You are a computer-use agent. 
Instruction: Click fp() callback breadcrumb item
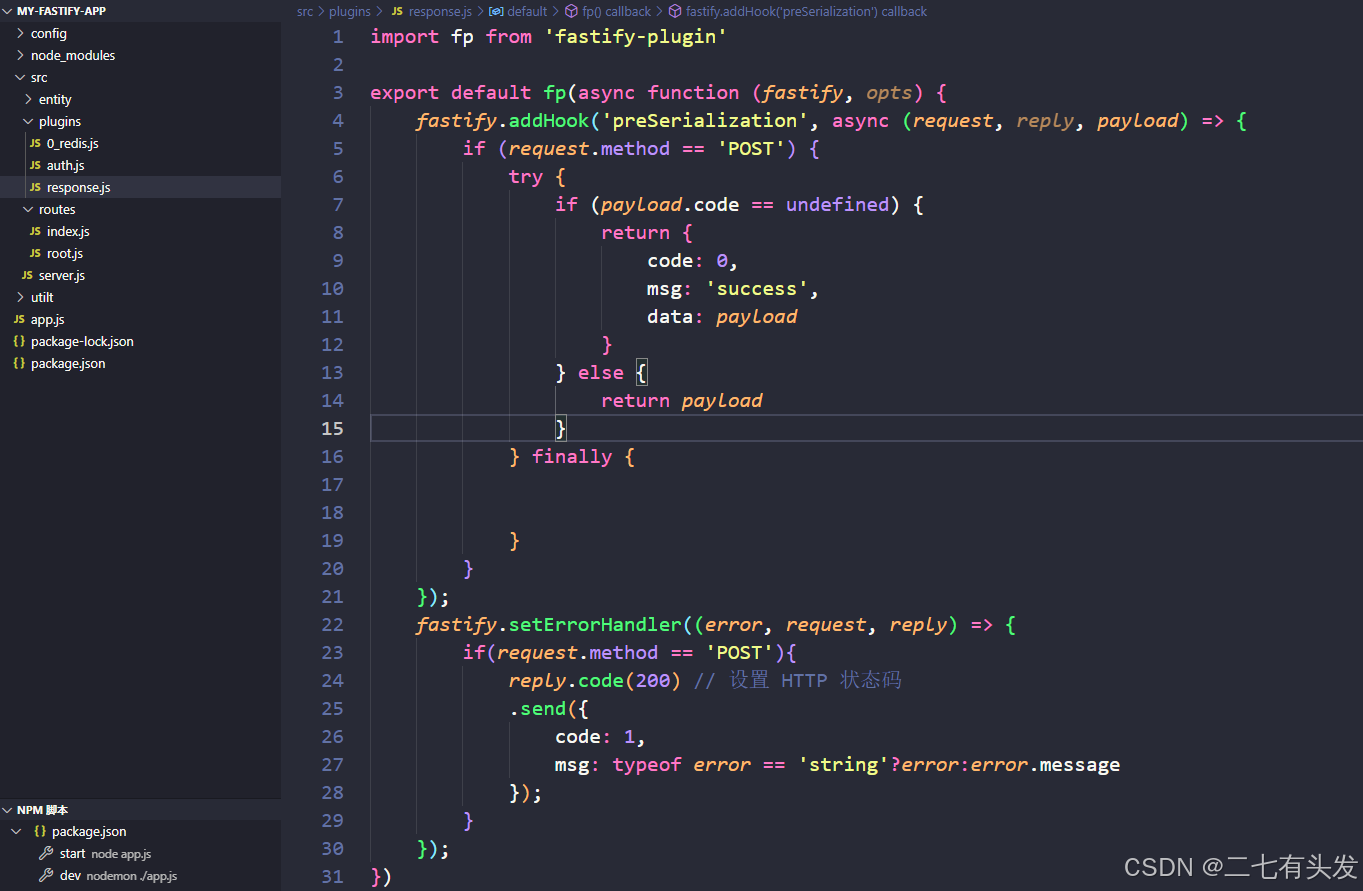[617, 12]
